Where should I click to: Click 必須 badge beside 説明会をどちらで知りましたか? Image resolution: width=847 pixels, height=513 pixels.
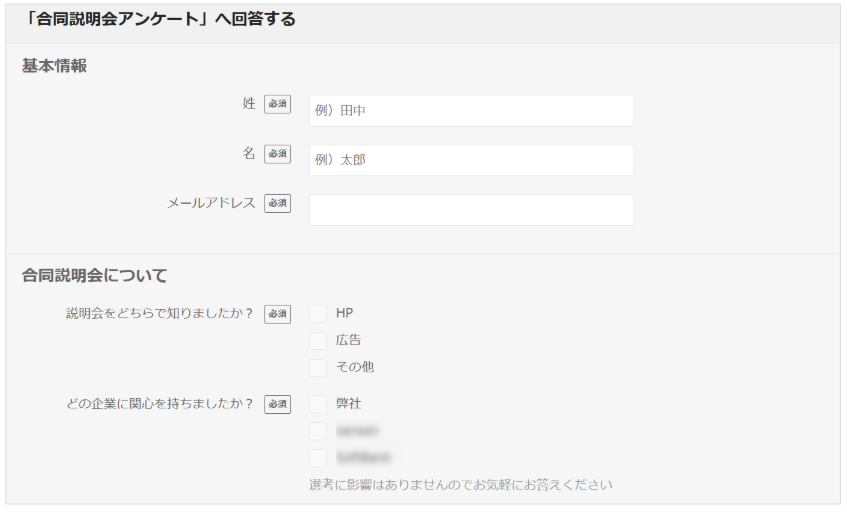pos(277,314)
